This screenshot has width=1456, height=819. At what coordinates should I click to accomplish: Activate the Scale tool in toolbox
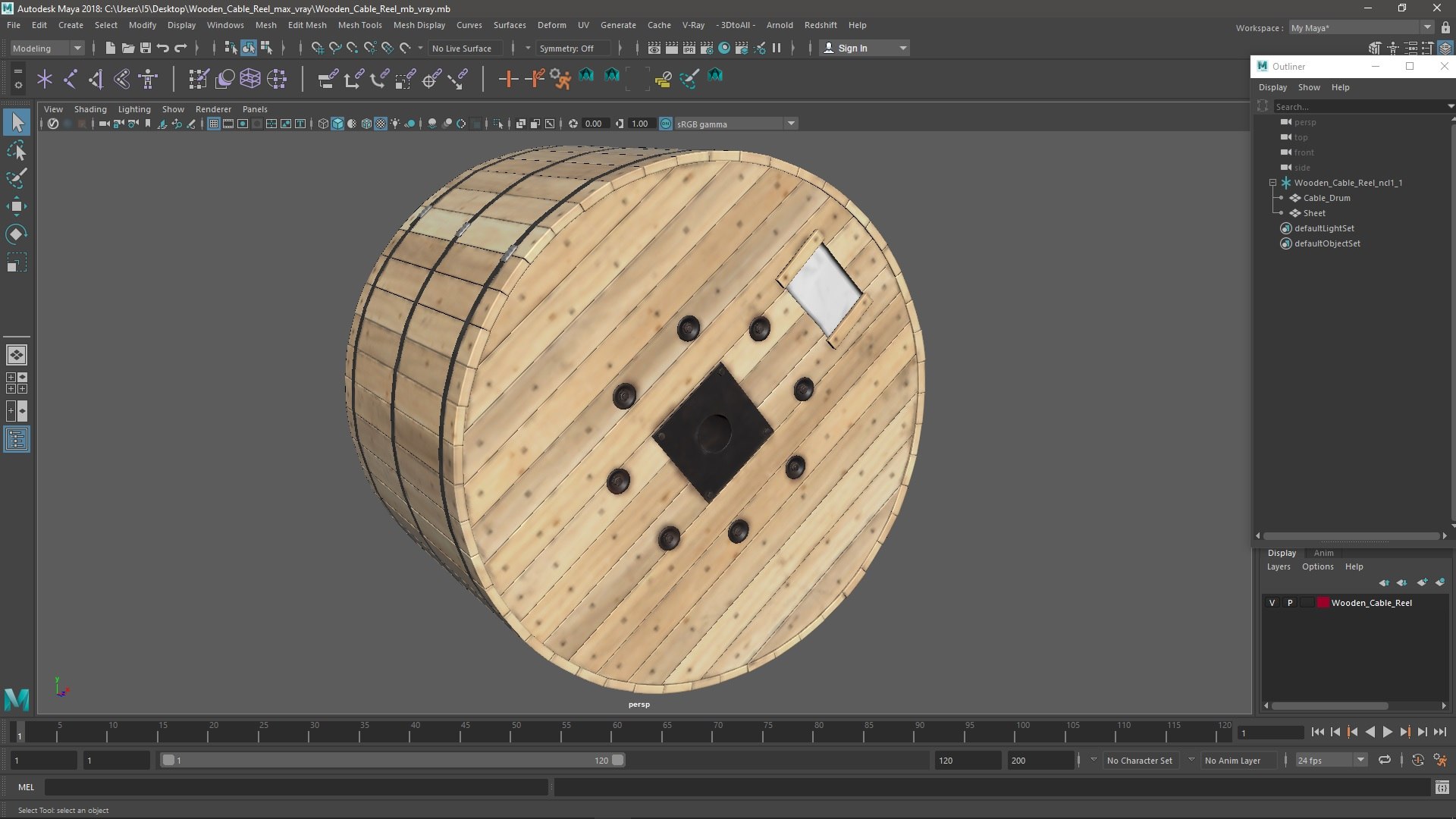[x=17, y=262]
